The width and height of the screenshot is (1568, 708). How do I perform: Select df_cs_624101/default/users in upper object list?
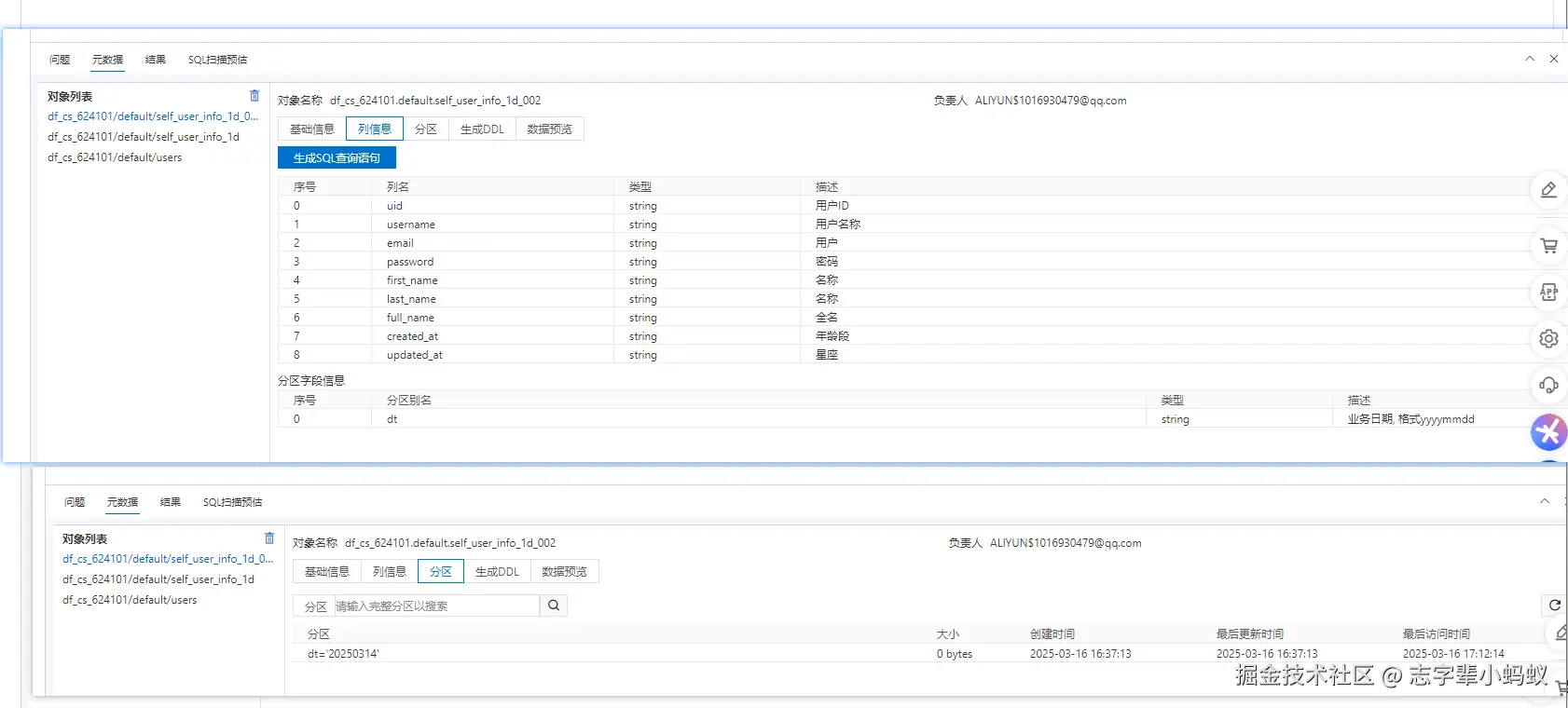[115, 157]
